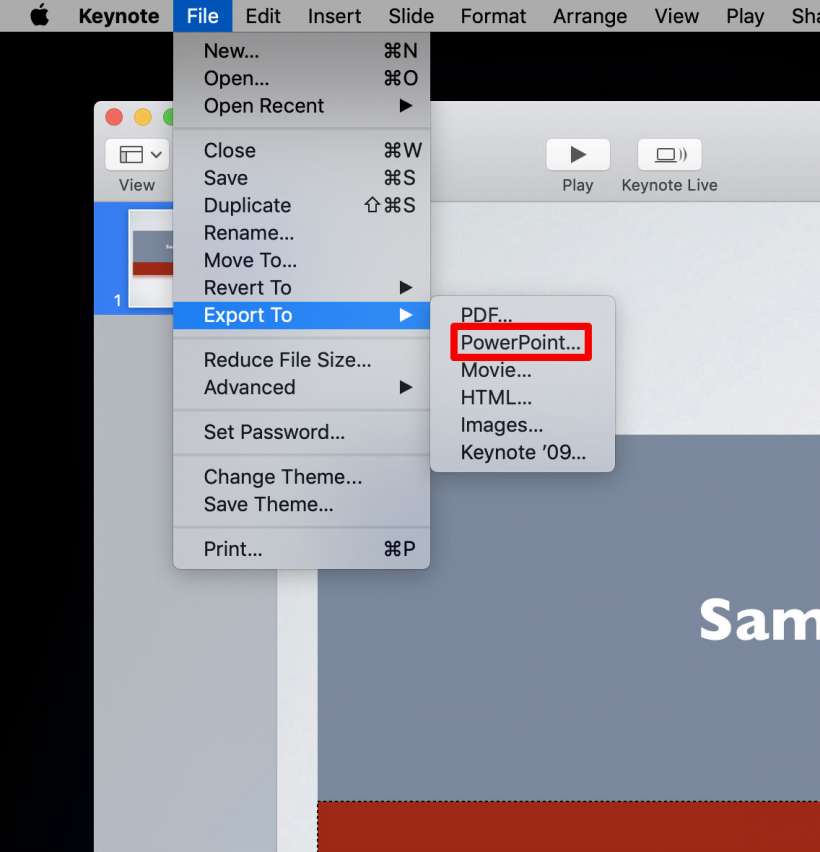Screen dimensions: 820x852
Task: Choose Duplicate from the File menu
Action: tap(302, 205)
